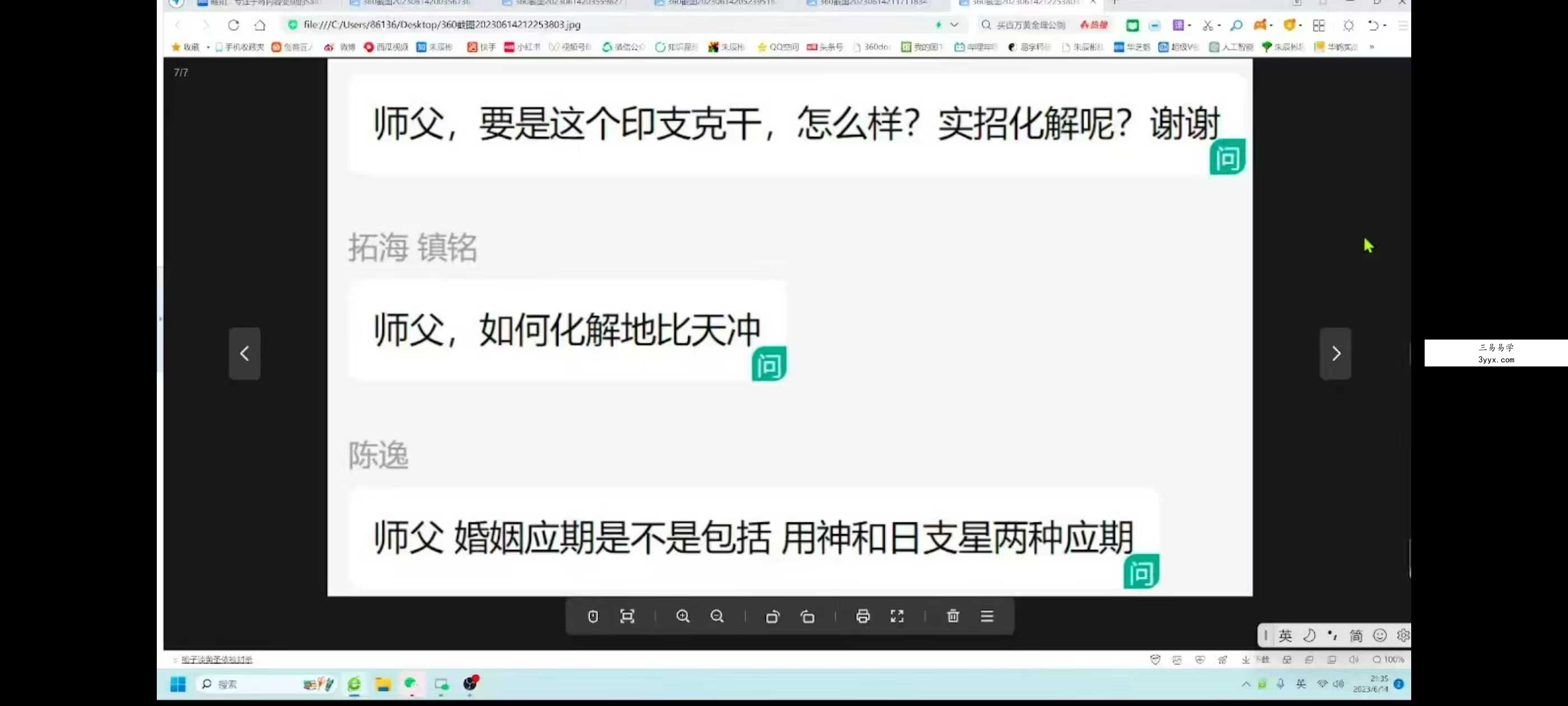Open the 快手 bookmark
Image resolution: width=1568 pixels, height=706 pixels.
pyautogui.click(x=482, y=47)
